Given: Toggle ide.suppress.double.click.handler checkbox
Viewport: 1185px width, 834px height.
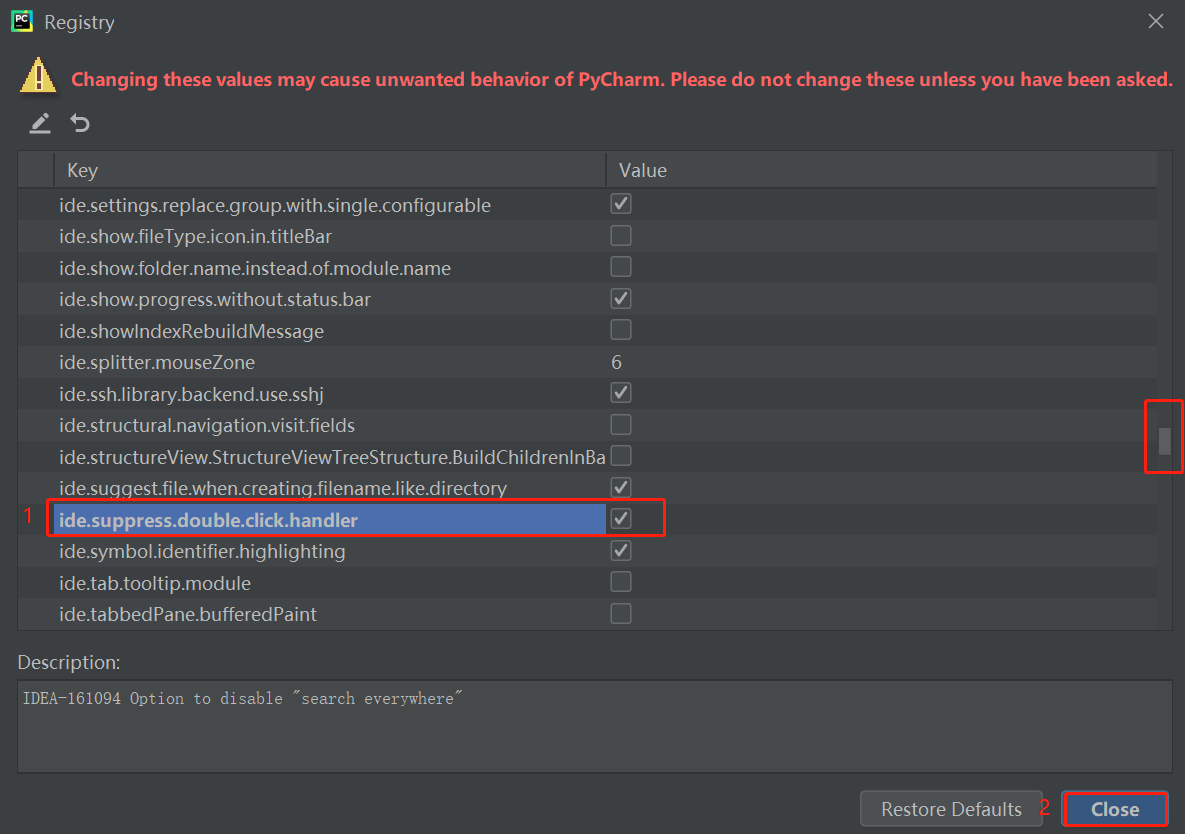Looking at the screenshot, I should pyautogui.click(x=620, y=519).
